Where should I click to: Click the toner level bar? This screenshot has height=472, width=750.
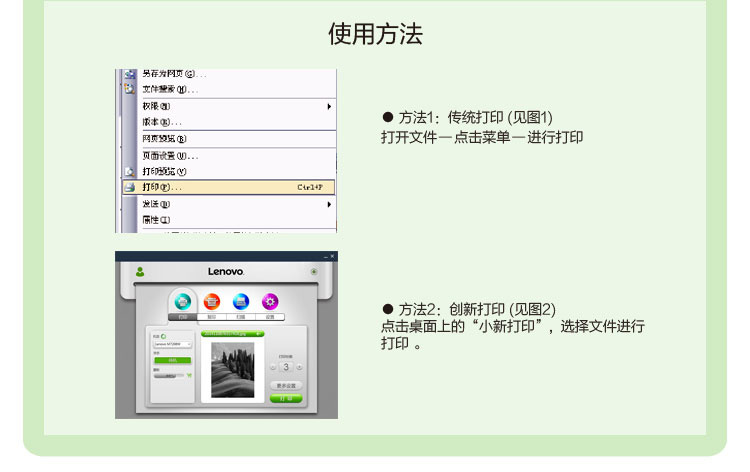tap(168, 376)
